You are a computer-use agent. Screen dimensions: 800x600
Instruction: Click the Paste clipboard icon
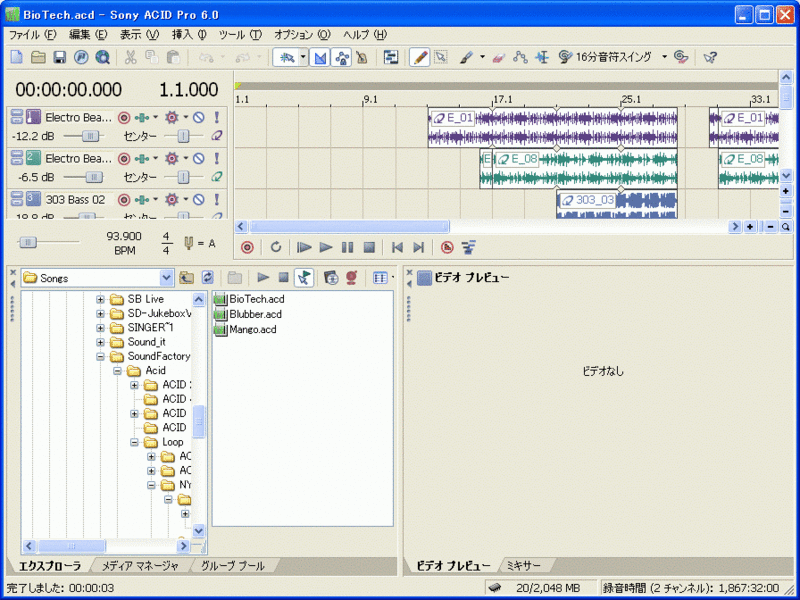click(x=173, y=57)
